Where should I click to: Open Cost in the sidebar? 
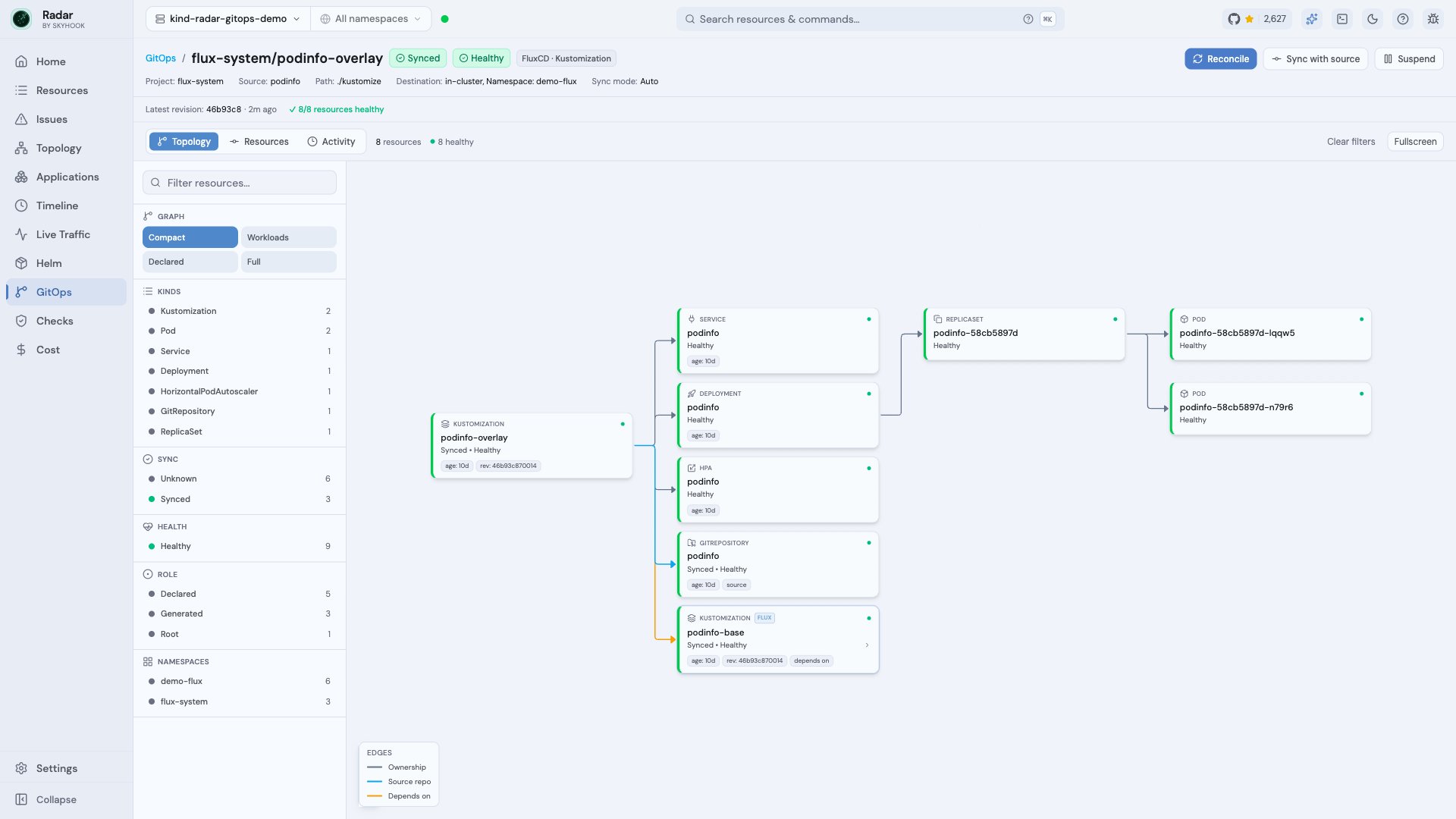click(66, 350)
